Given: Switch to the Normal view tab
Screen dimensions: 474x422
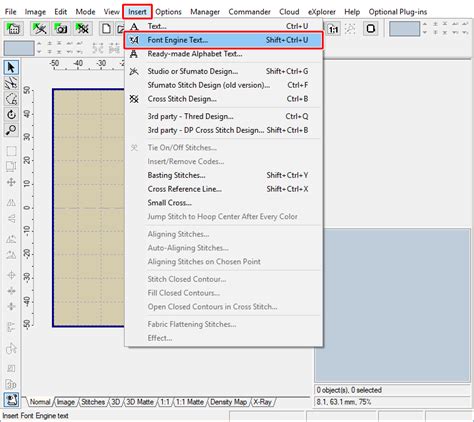Looking at the screenshot, I should (40, 402).
